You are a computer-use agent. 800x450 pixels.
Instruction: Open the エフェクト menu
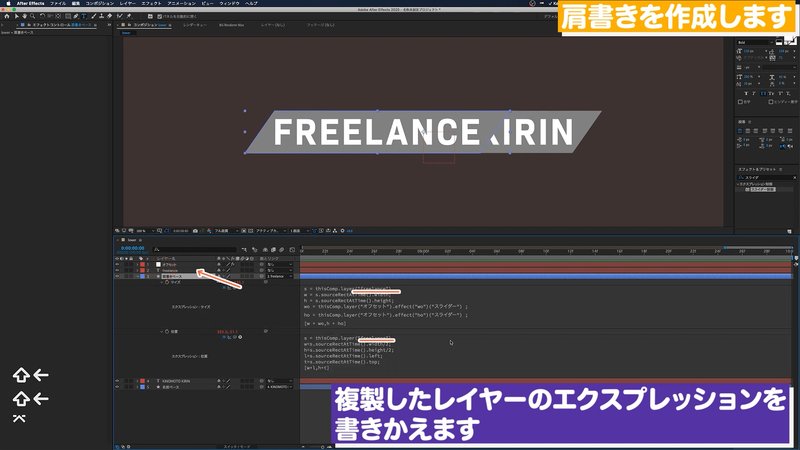(151, 3)
